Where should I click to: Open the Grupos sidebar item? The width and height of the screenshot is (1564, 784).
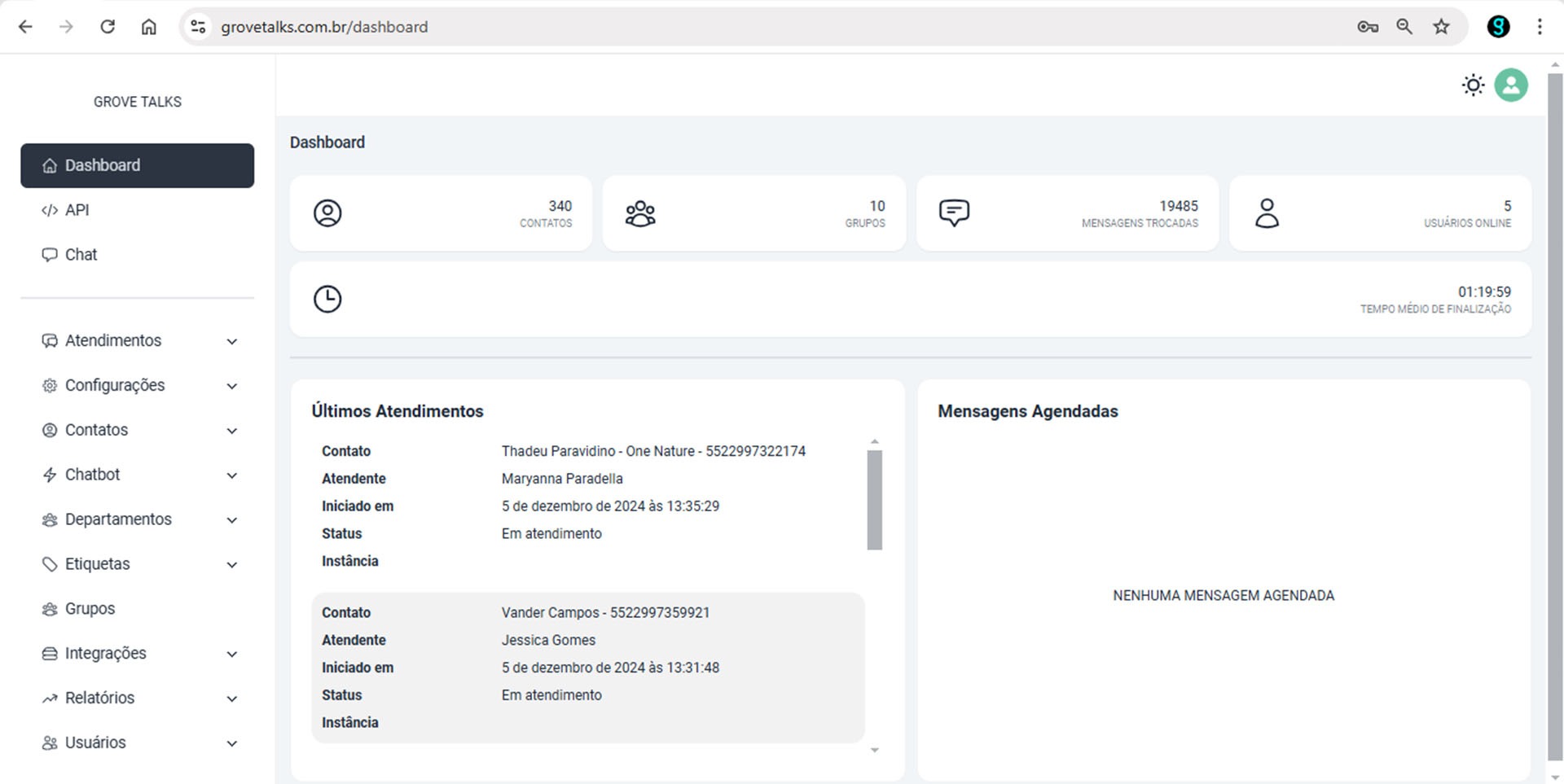coord(90,609)
